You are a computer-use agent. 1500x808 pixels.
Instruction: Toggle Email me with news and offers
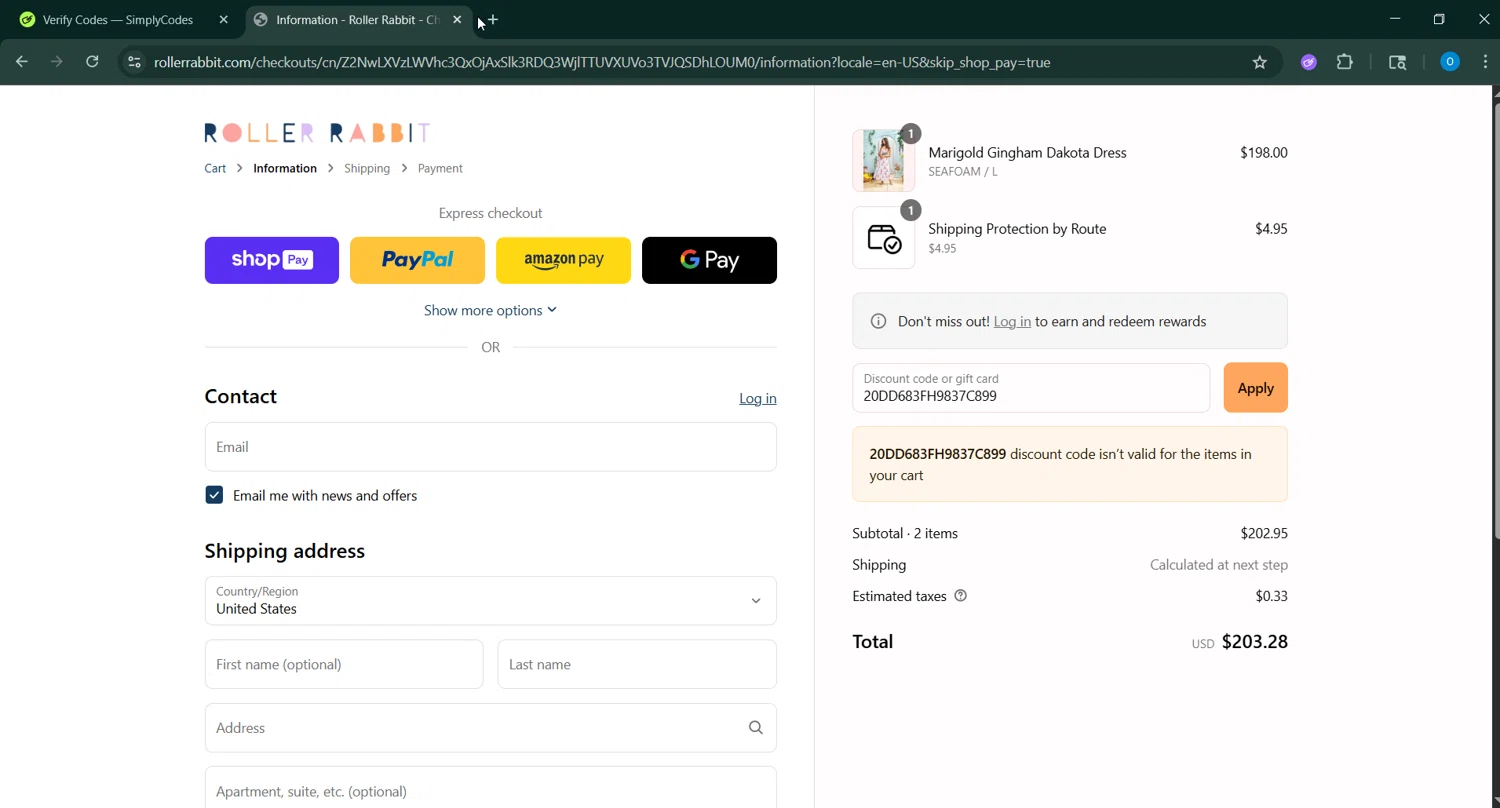(x=214, y=495)
